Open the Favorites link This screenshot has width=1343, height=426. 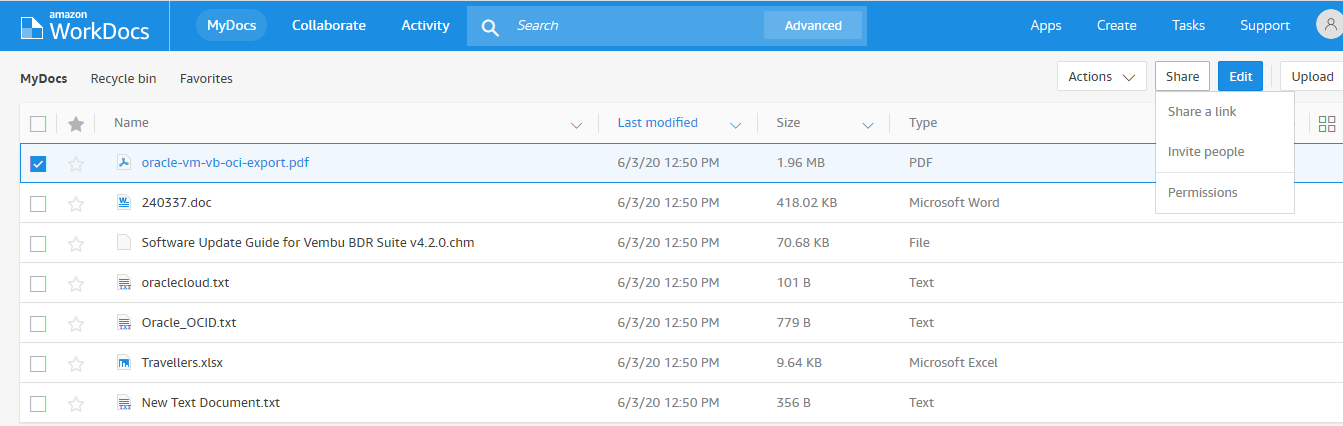point(206,78)
